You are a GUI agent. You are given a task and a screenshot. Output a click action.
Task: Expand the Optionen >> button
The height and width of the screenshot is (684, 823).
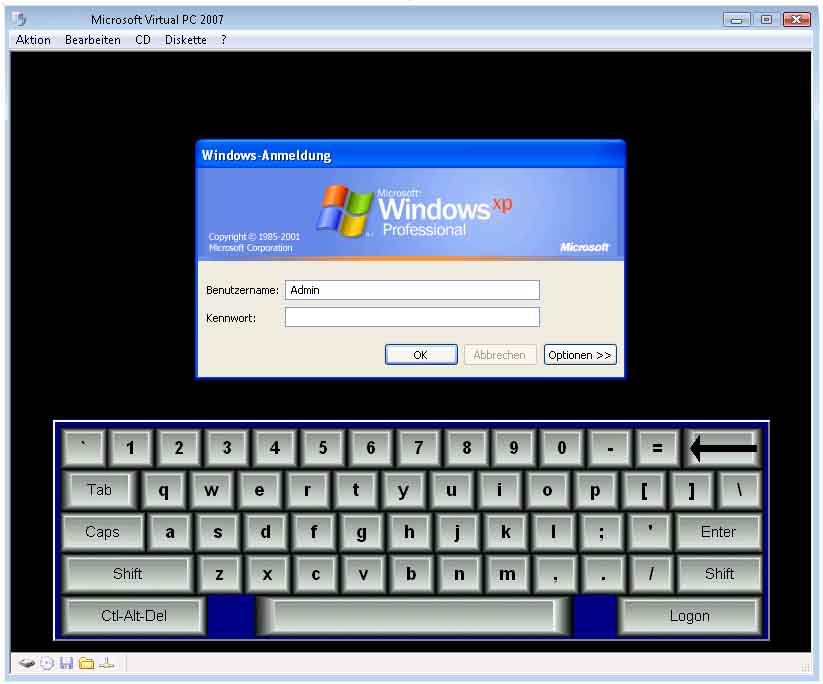(580, 355)
